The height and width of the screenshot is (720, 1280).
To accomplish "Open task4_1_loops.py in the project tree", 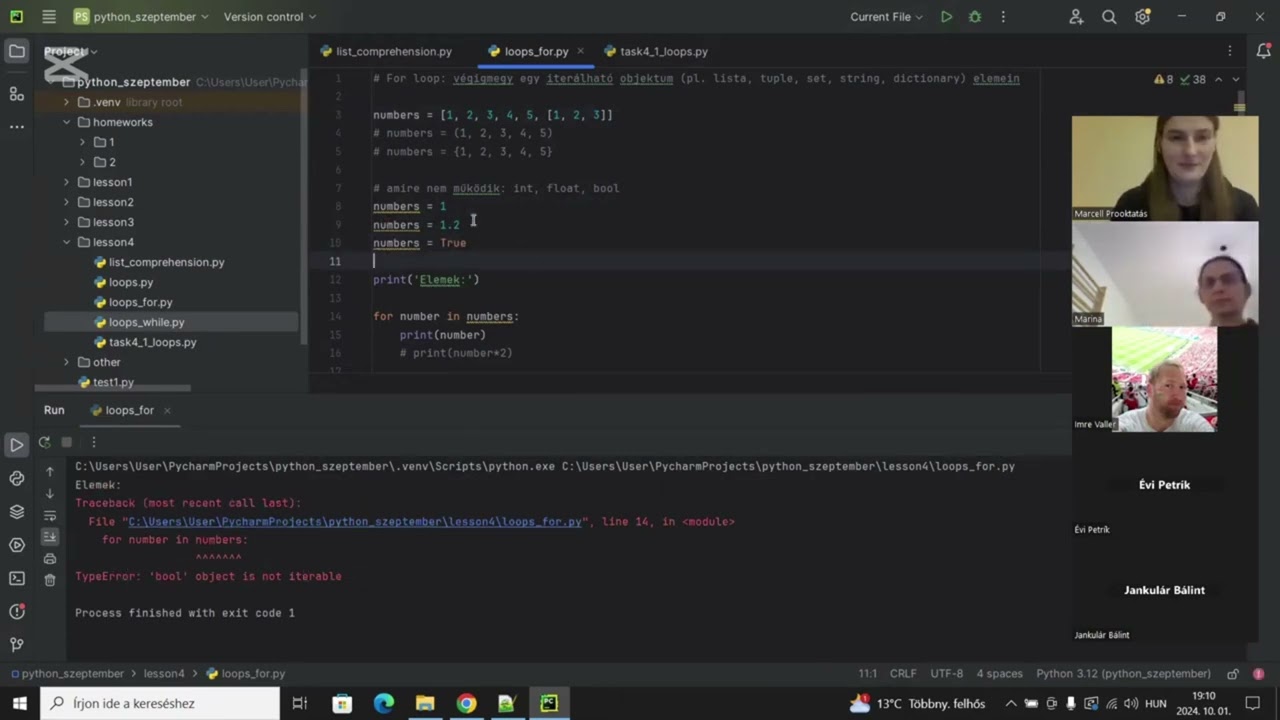I will pyautogui.click(x=152, y=342).
